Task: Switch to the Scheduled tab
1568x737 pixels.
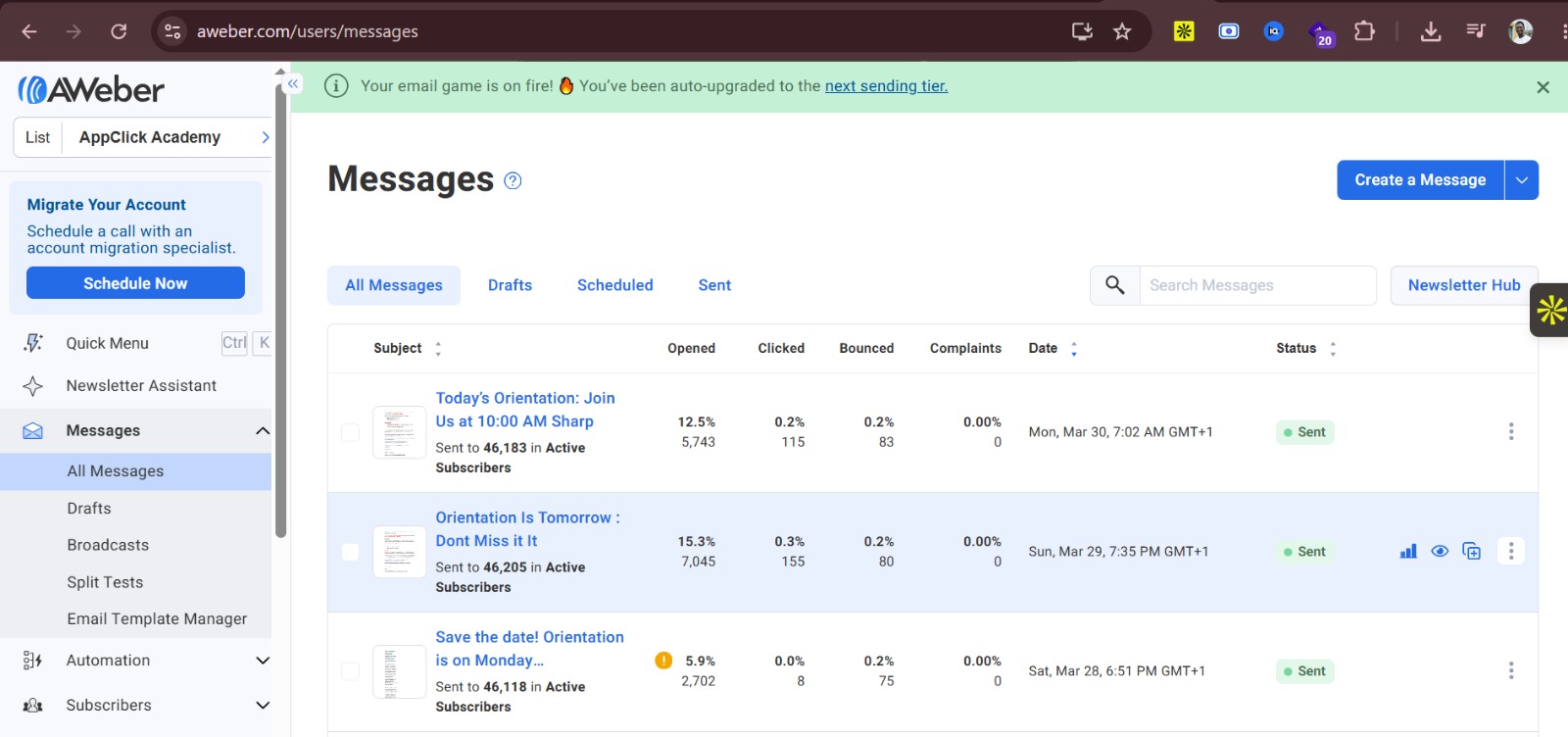Action: click(615, 285)
